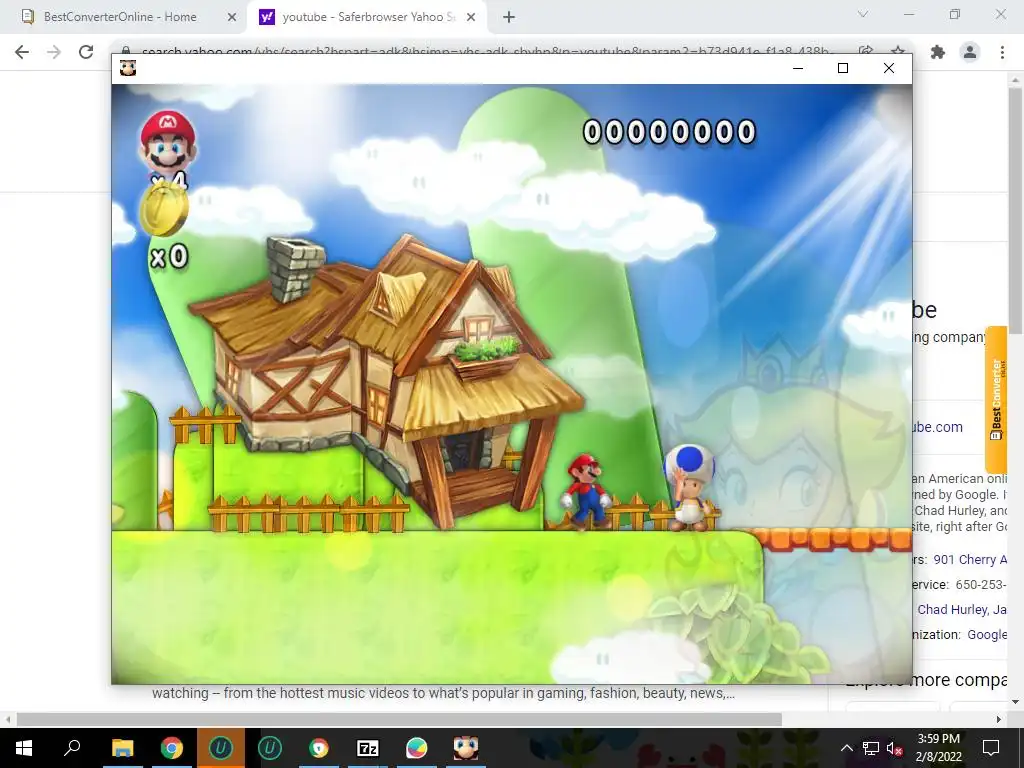Open the Windows notification center
The width and height of the screenshot is (1024, 768).
click(991, 748)
